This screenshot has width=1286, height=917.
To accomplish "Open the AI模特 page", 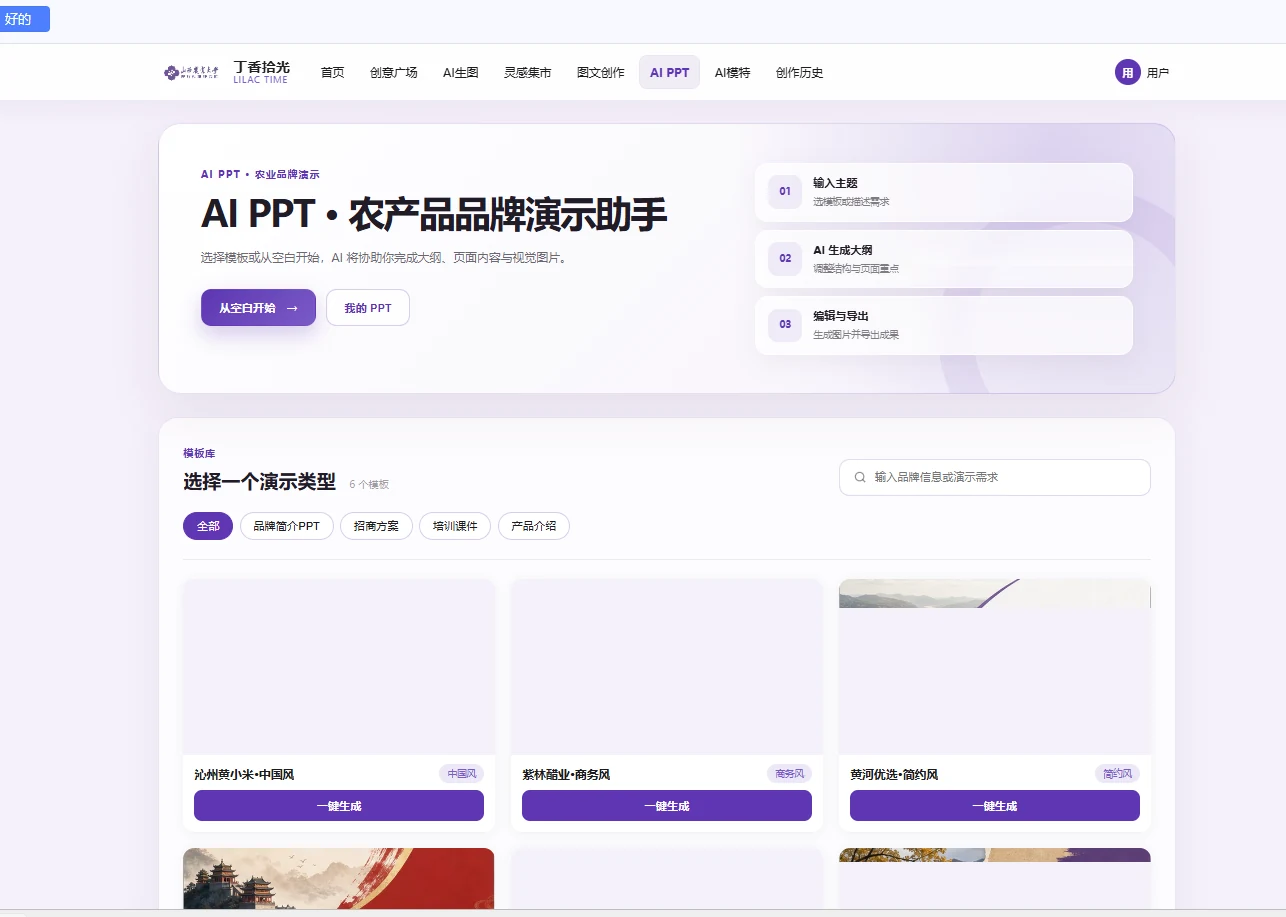I will pos(733,72).
